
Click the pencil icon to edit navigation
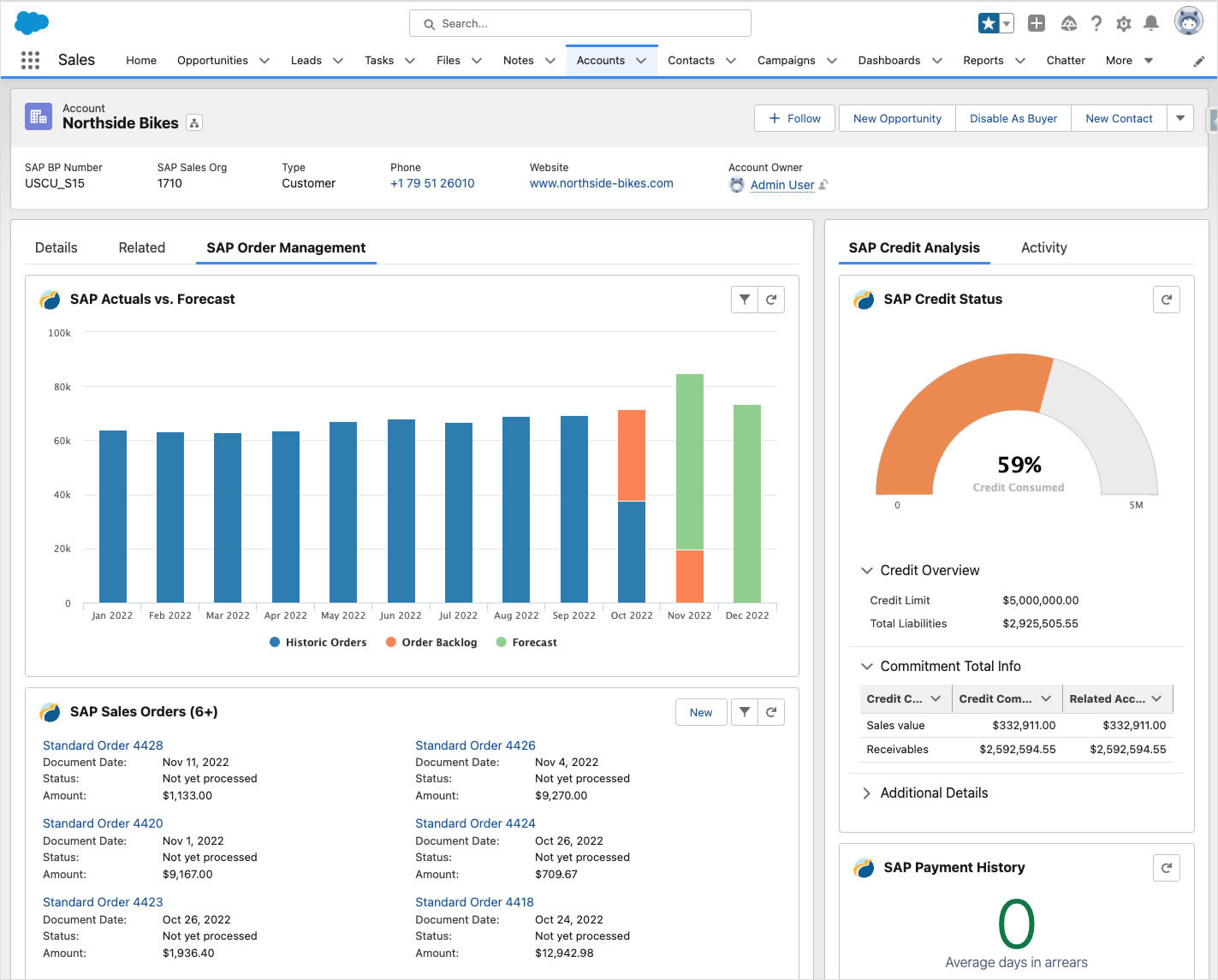[x=1199, y=61]
